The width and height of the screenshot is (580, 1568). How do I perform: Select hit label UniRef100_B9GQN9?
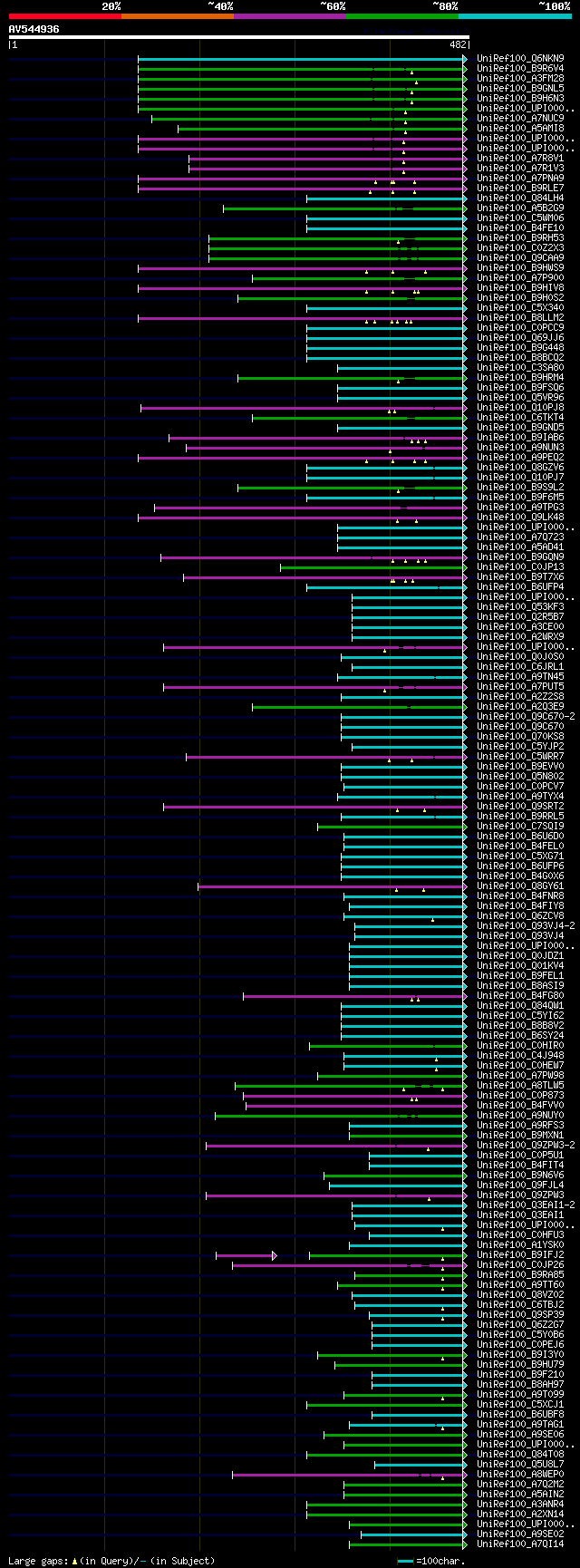point(520,557)
